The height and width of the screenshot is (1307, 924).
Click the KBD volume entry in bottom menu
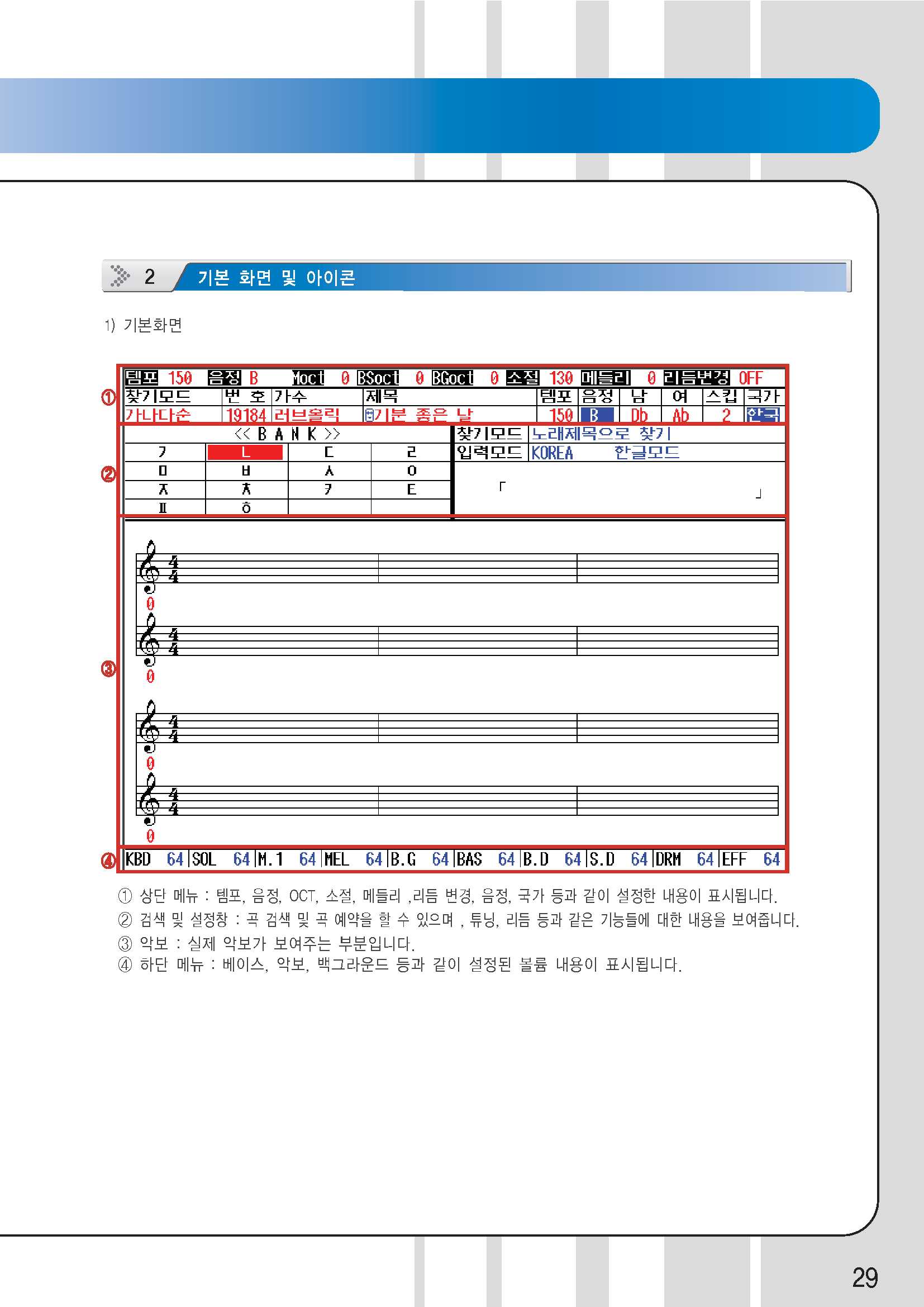tap(154, 859)
